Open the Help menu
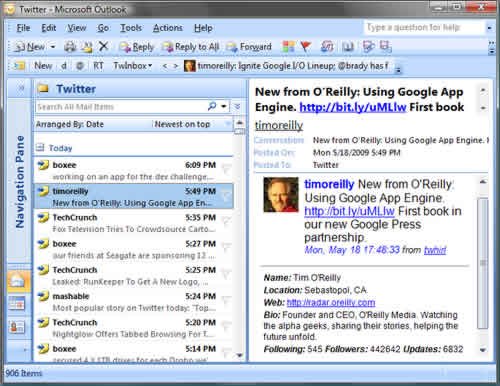 pyautogui.click(x=203, y=28)
